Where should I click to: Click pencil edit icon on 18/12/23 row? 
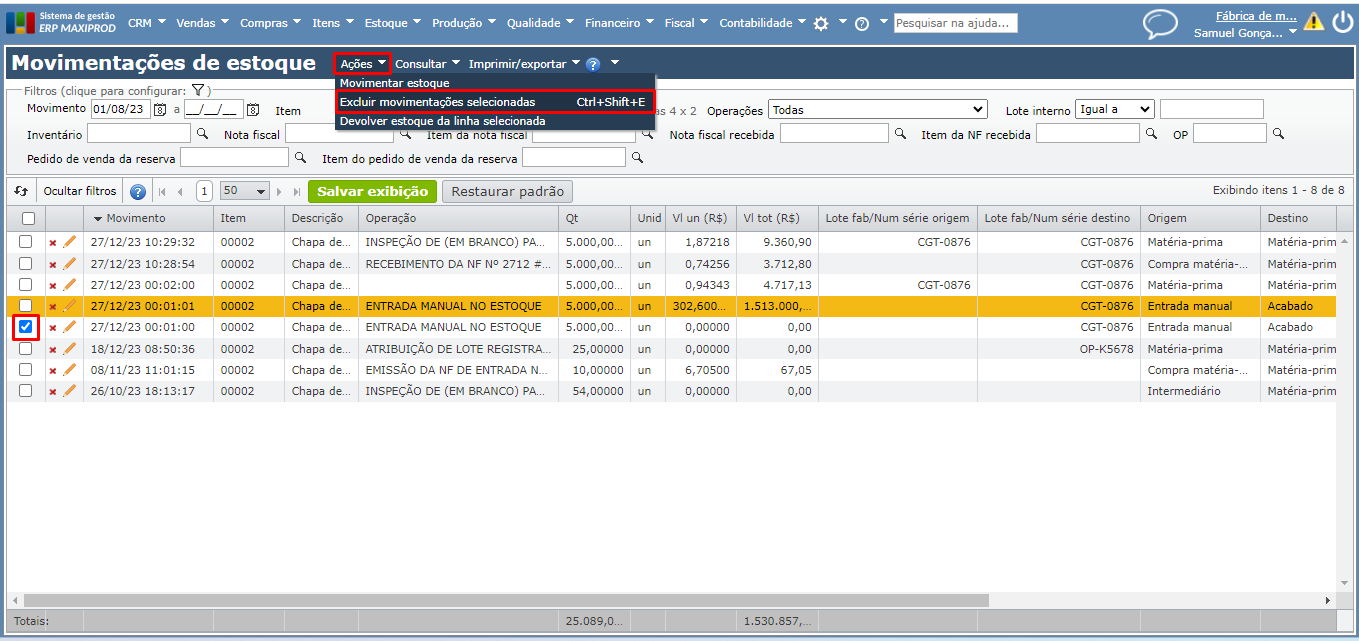click(69, 349)
